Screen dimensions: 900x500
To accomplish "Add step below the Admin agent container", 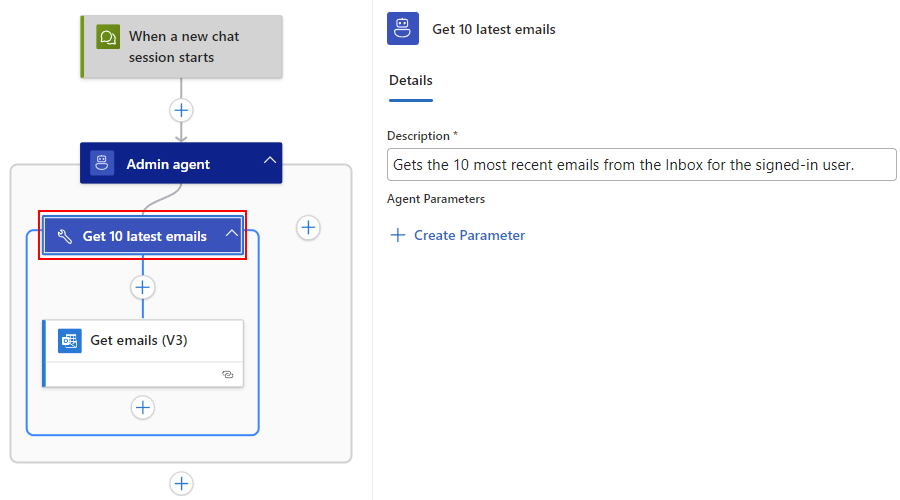I will (181, 483).
